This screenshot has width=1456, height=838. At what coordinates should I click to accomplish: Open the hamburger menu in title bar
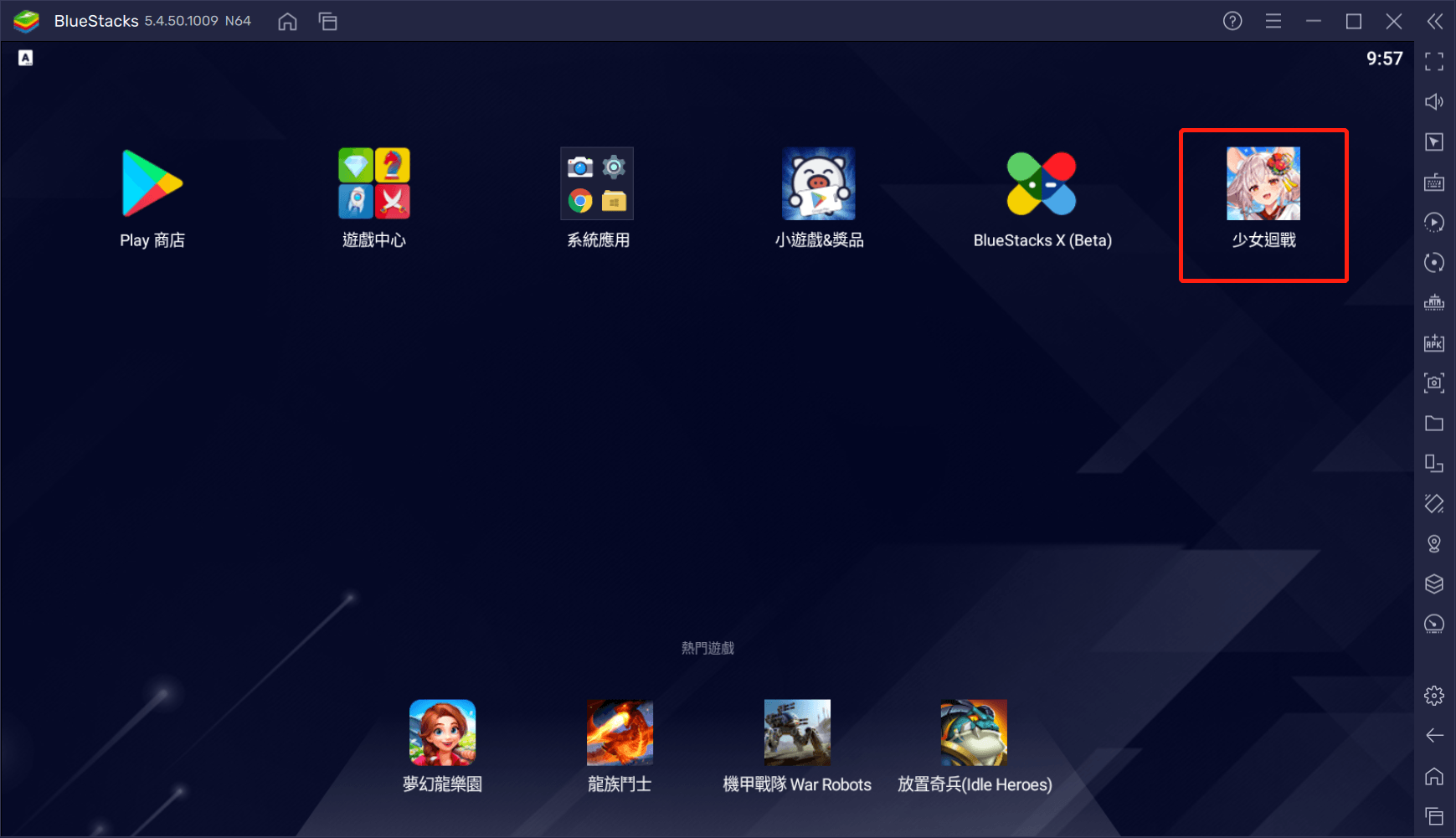coord(1273,21)
